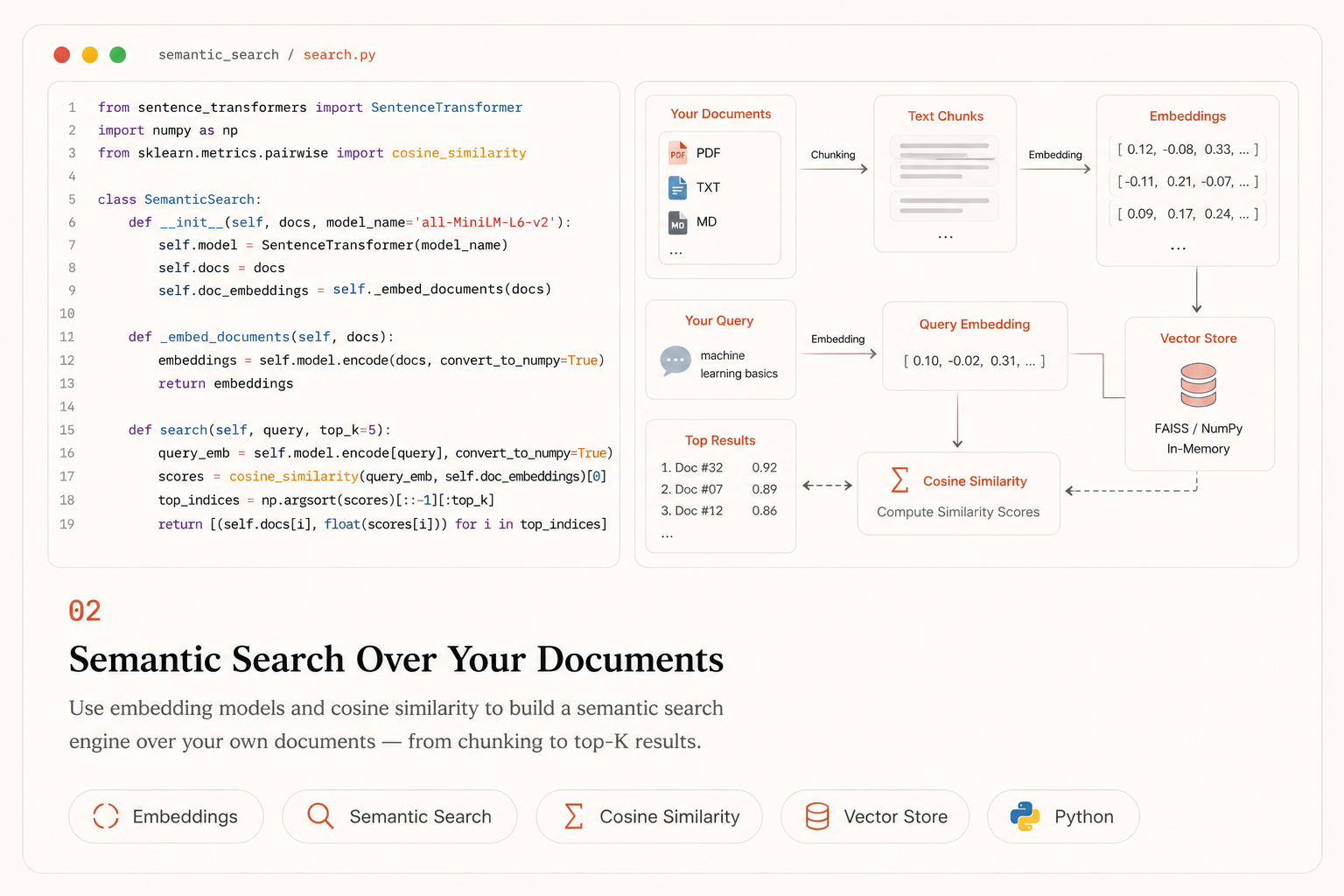Click line number 5 in gutter
Screen dimensions: 1344x896
(x=72, y=199)
